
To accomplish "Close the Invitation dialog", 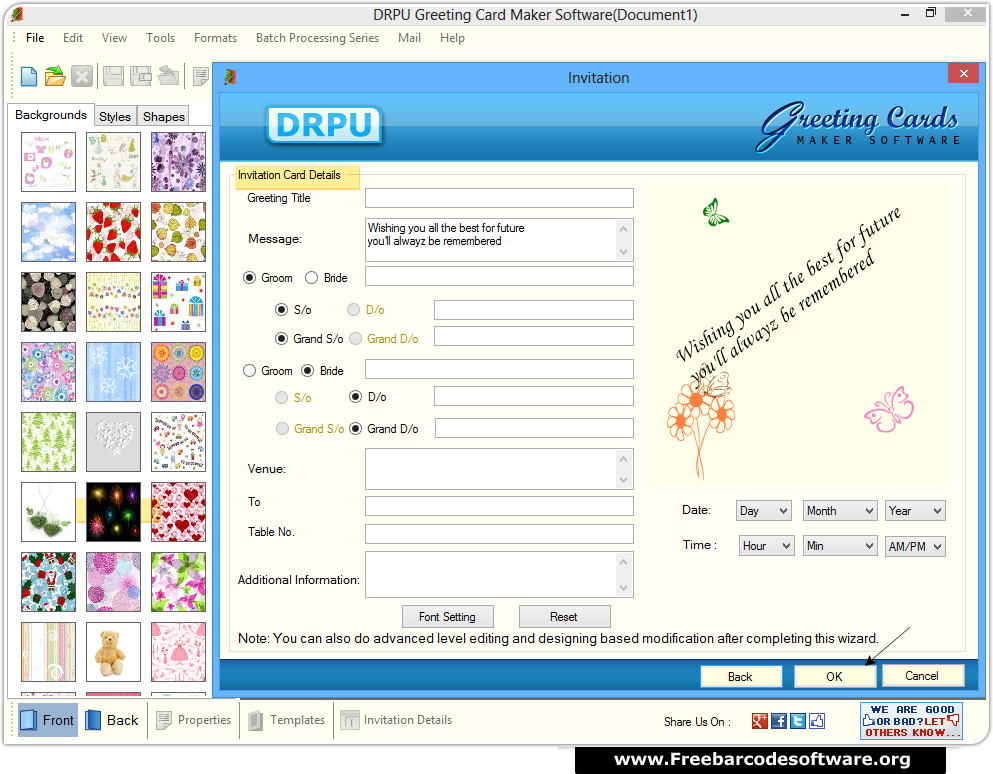I will 963,73.
